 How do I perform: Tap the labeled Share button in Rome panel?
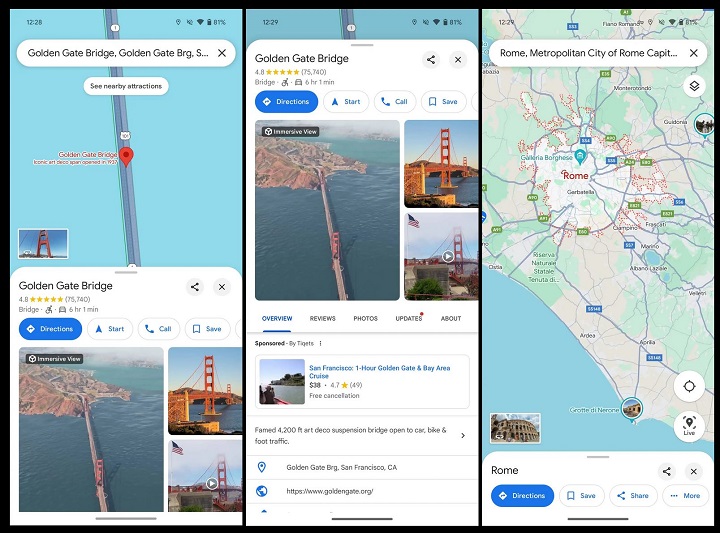click(x=633, y=495)
